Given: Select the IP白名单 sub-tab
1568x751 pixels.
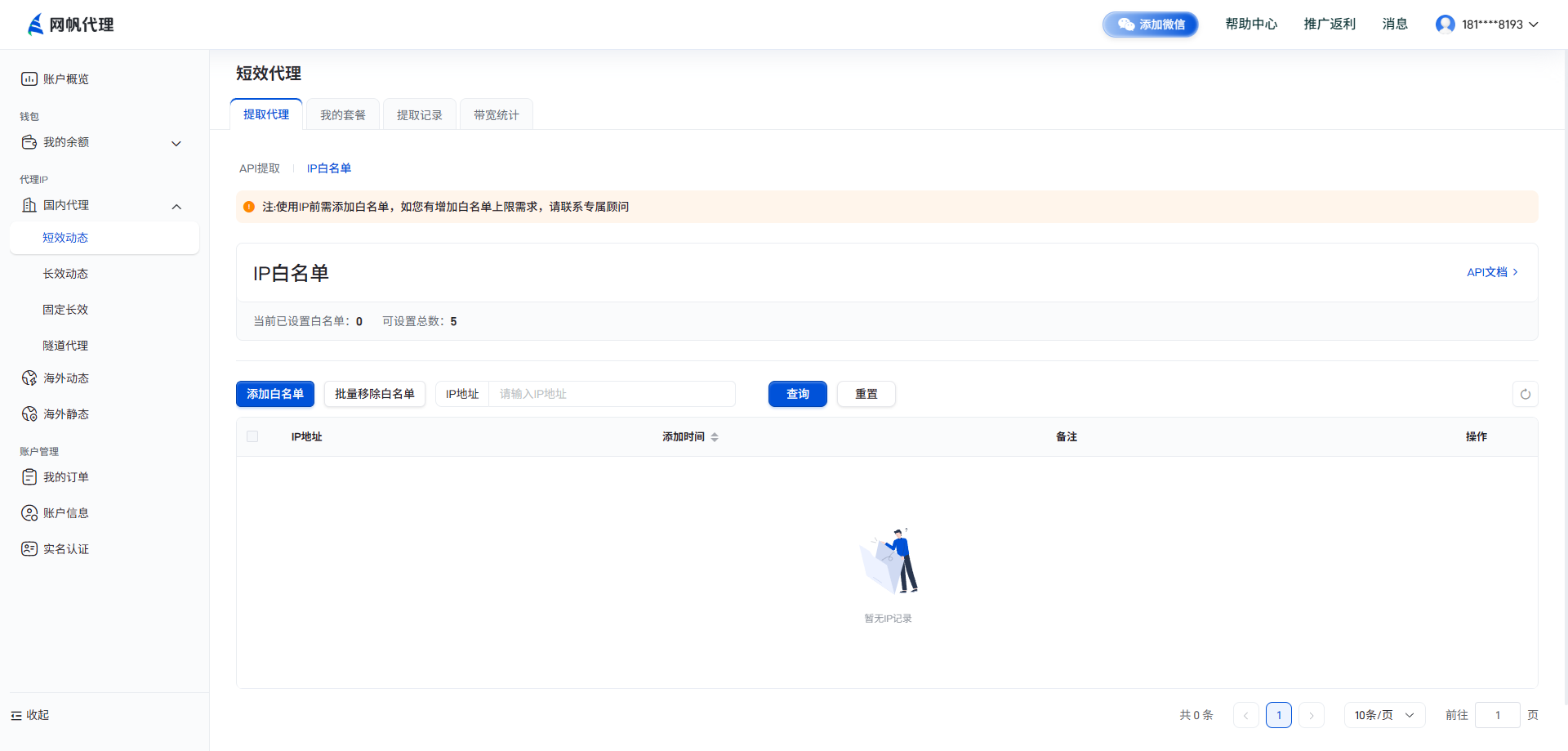Looking at the screenshot, I should click(329, 168).
